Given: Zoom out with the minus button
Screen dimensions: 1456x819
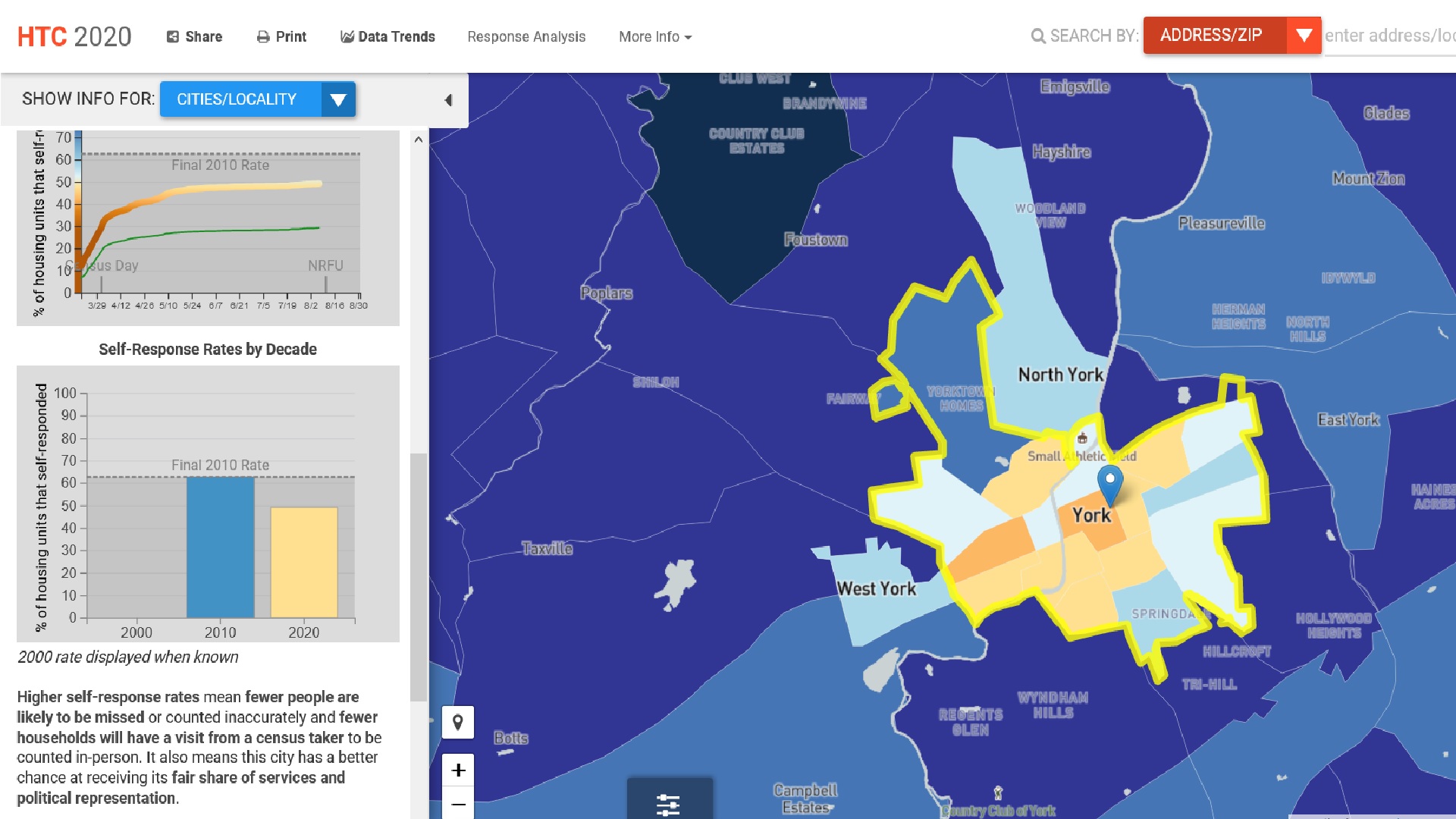Looking at the screenshot, I should (458, 804).
